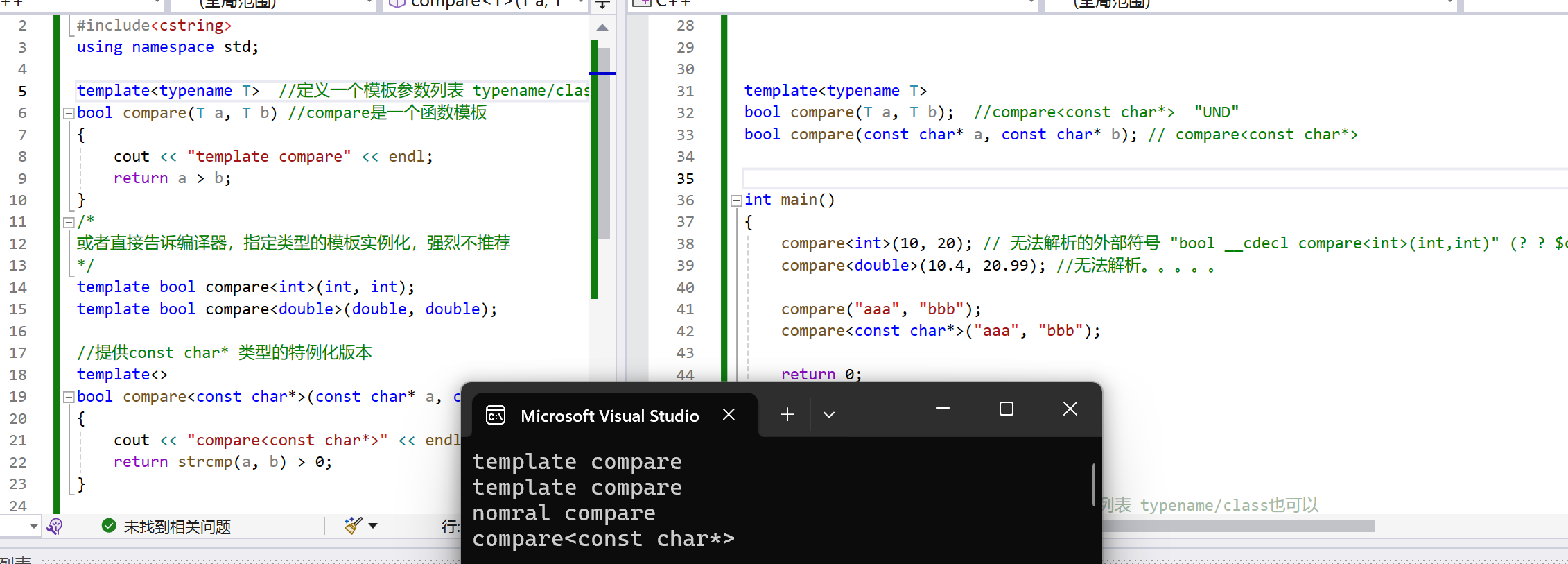Click "compare<const char*>("aaa", "bbb");" on line 42
The image size is (1568, 564).
point(941,331)
